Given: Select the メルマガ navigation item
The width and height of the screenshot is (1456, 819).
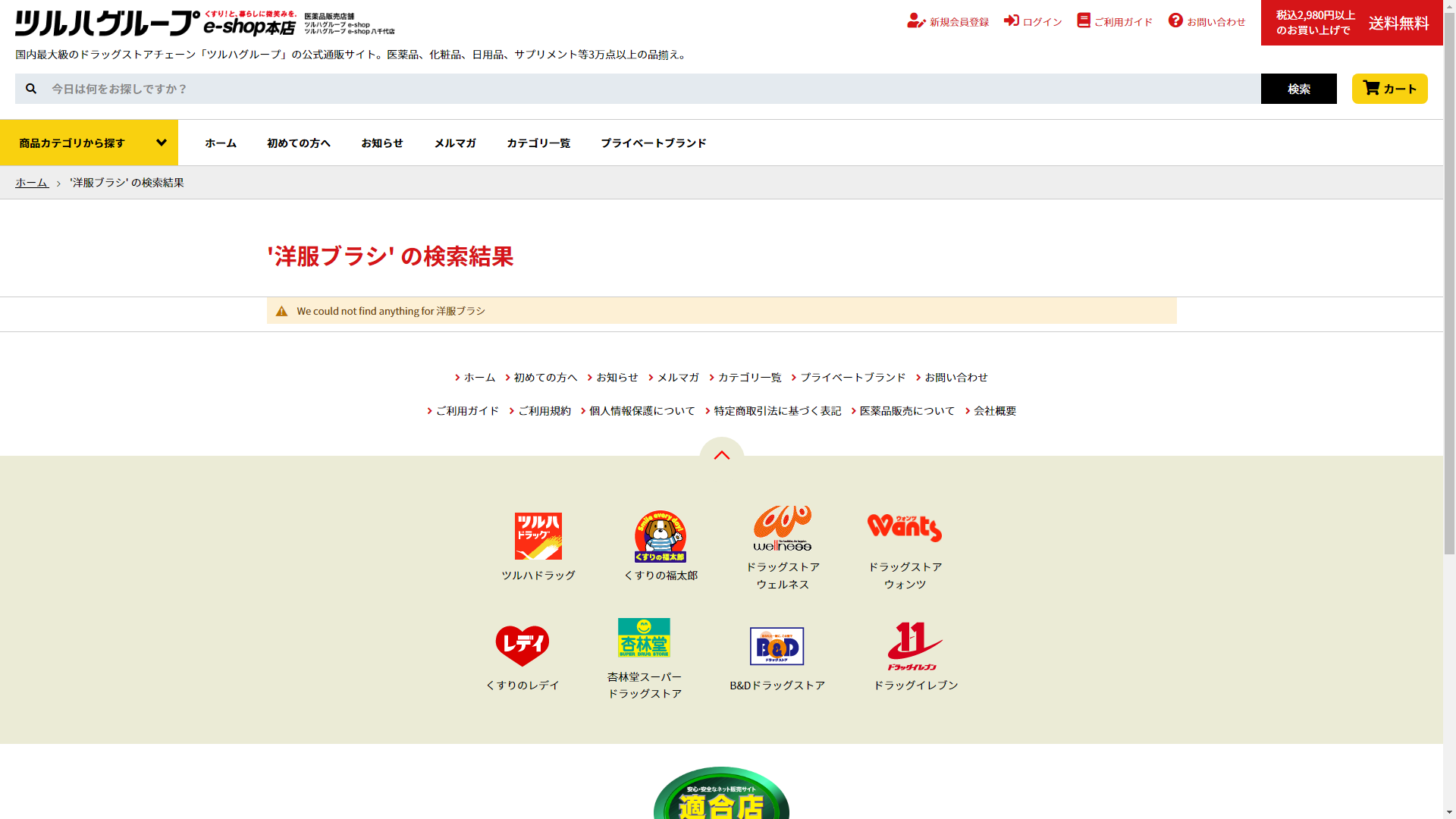Looking at the screenshot, I should (x=455, y=143).
